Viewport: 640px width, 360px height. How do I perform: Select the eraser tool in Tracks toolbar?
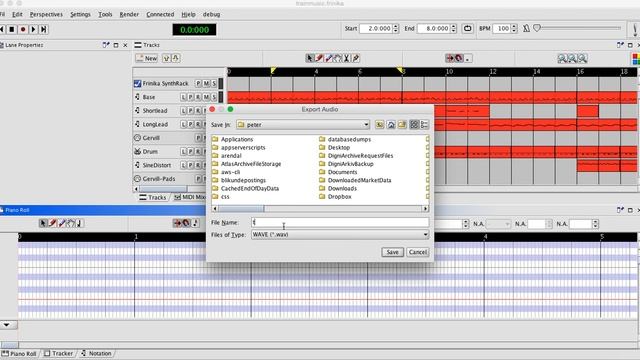329,58
